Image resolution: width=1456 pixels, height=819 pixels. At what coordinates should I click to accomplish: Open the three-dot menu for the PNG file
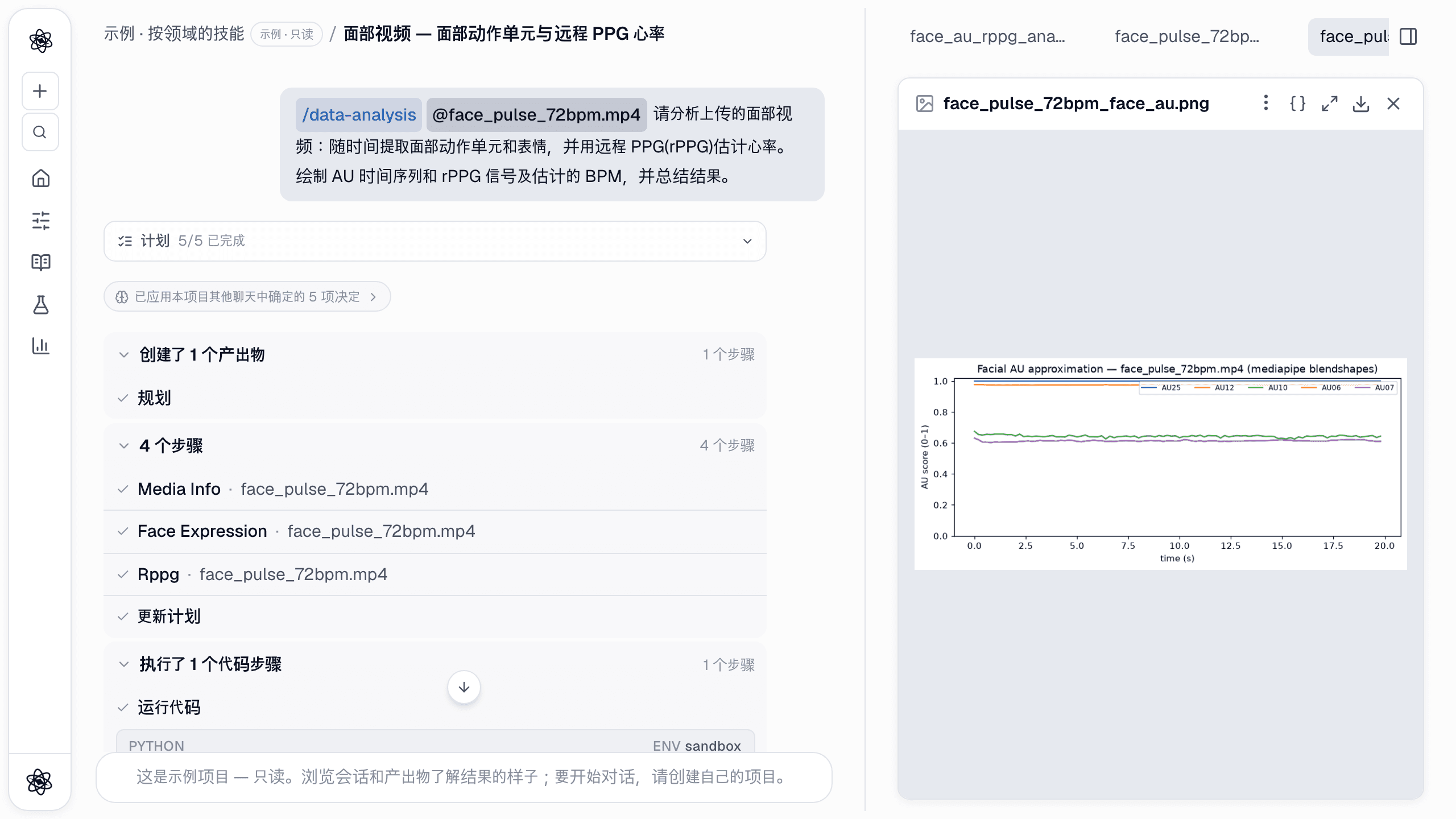point(1265,103)
